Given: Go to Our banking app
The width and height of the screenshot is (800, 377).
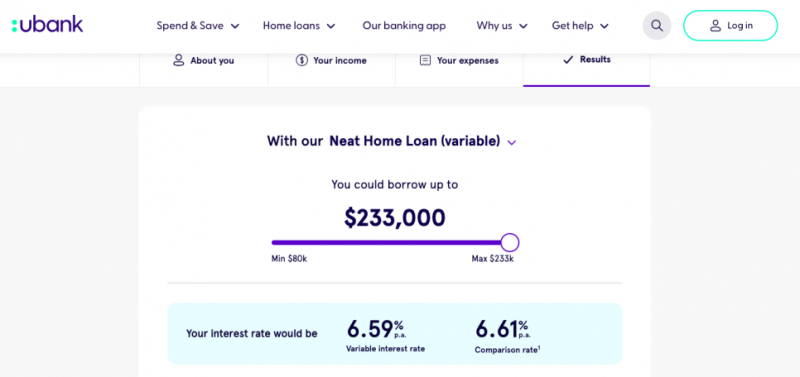Looking at the screenshot, I should [404, 26].
